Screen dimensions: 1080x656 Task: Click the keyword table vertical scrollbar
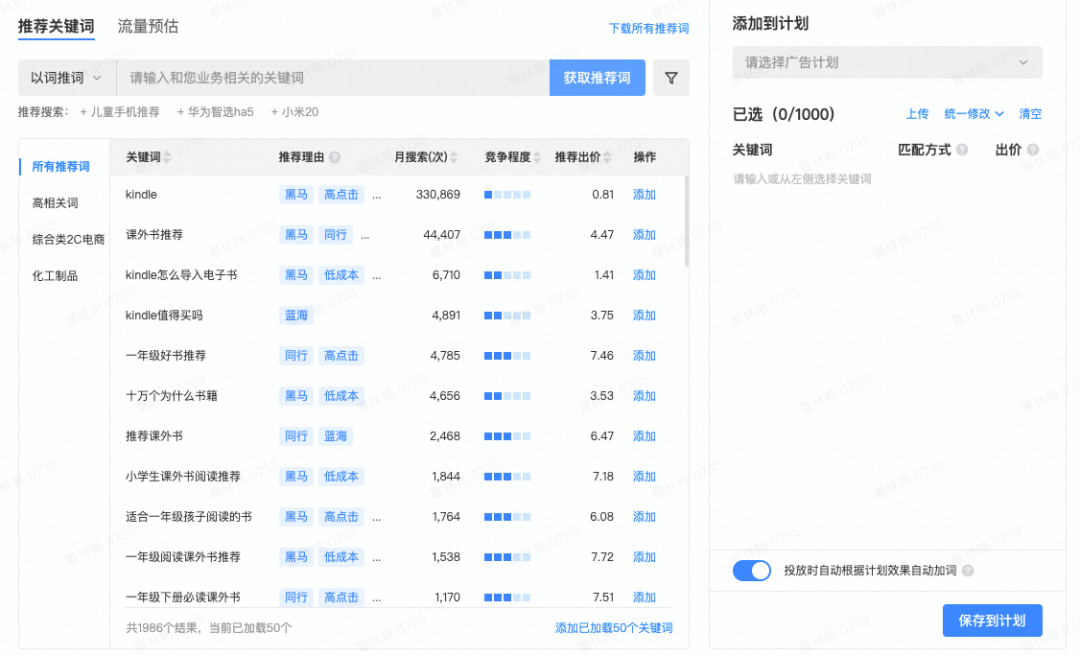[x=686, y=220]
